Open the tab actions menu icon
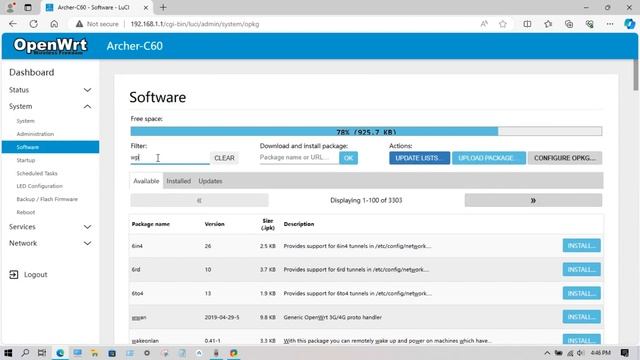 click(x=28, y=7)
